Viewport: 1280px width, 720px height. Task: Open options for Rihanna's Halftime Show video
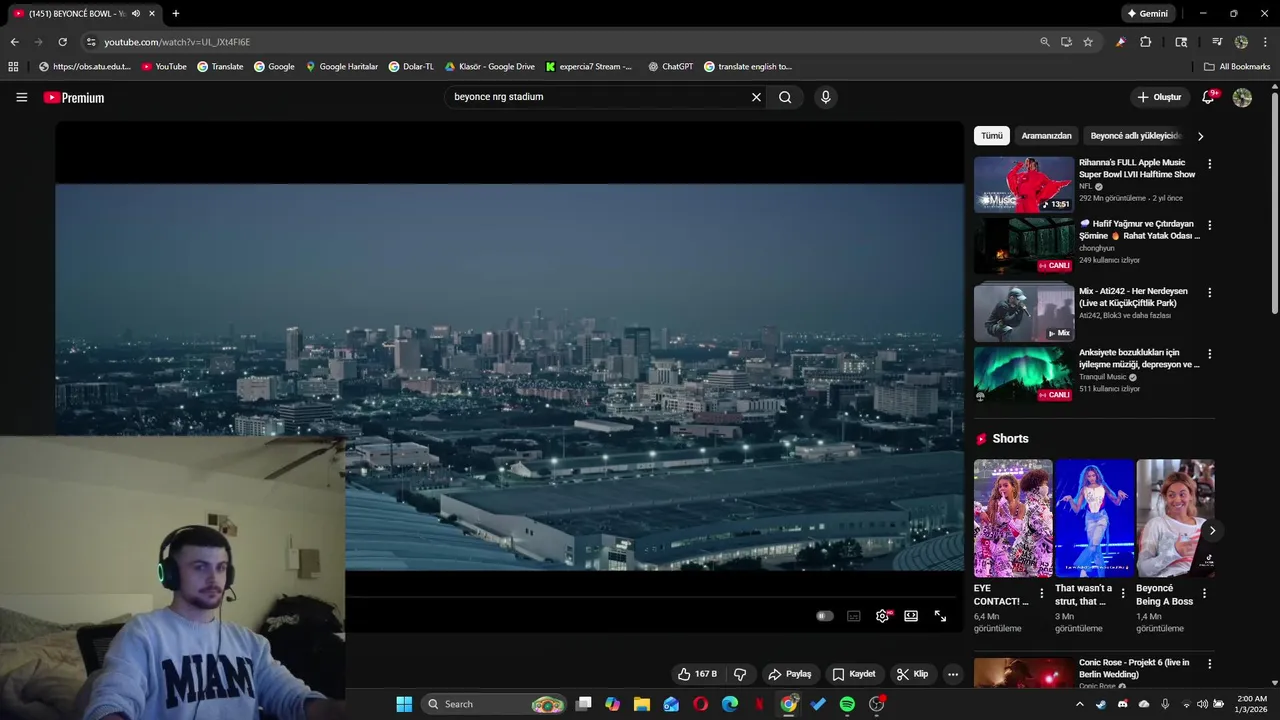pos(1209,164)
